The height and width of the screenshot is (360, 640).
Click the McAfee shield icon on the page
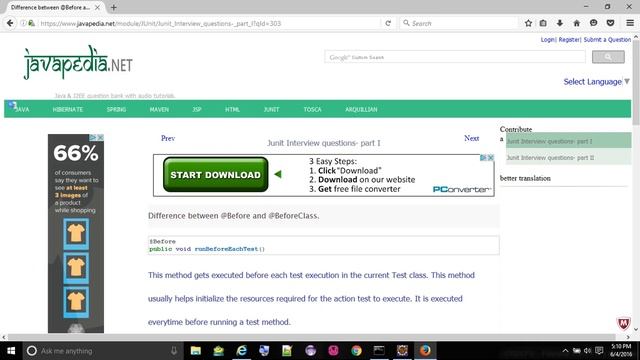click(x=623, y=324)
